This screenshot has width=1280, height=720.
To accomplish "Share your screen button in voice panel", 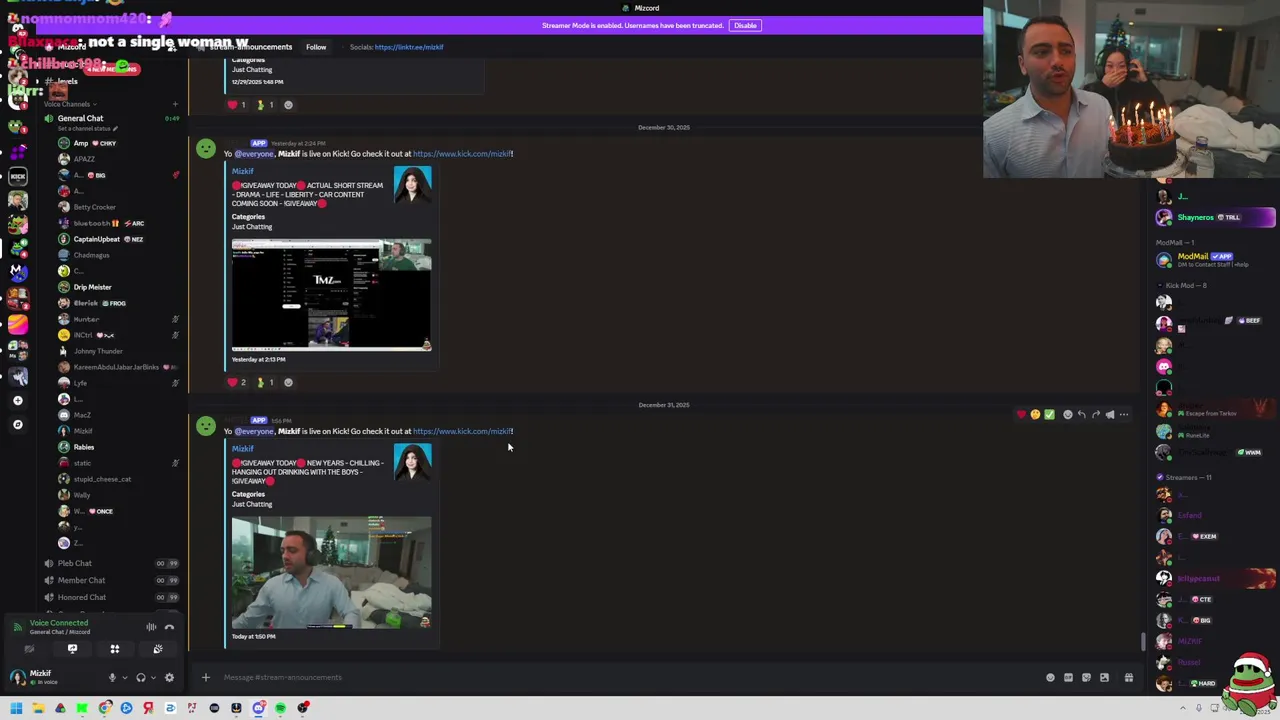I will click(x=72, y=649).
